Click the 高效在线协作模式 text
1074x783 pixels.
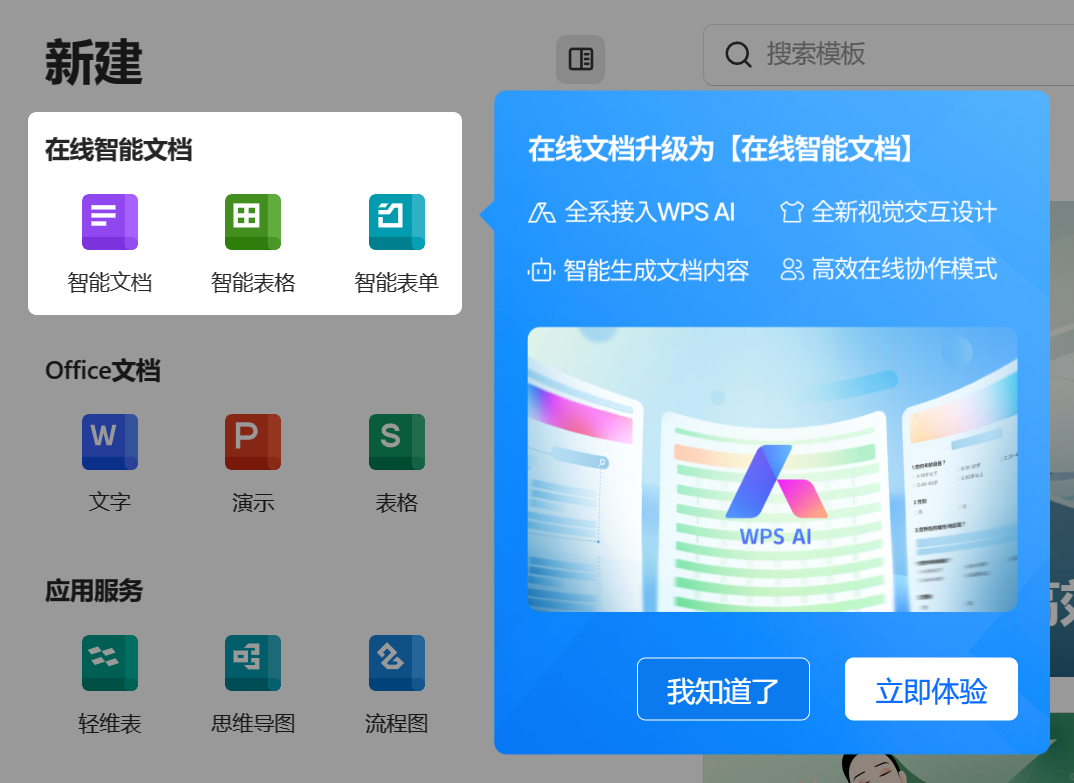(x=904, y=269)
